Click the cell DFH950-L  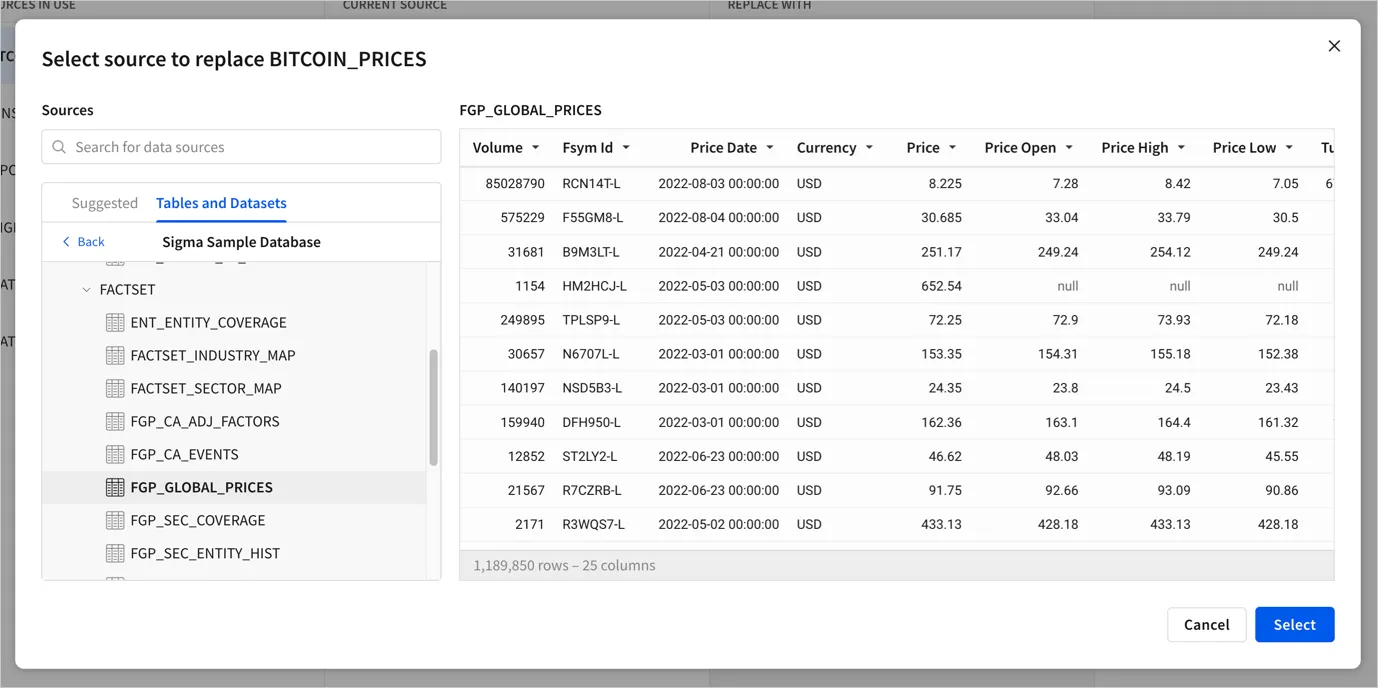[x=592, y=422]
